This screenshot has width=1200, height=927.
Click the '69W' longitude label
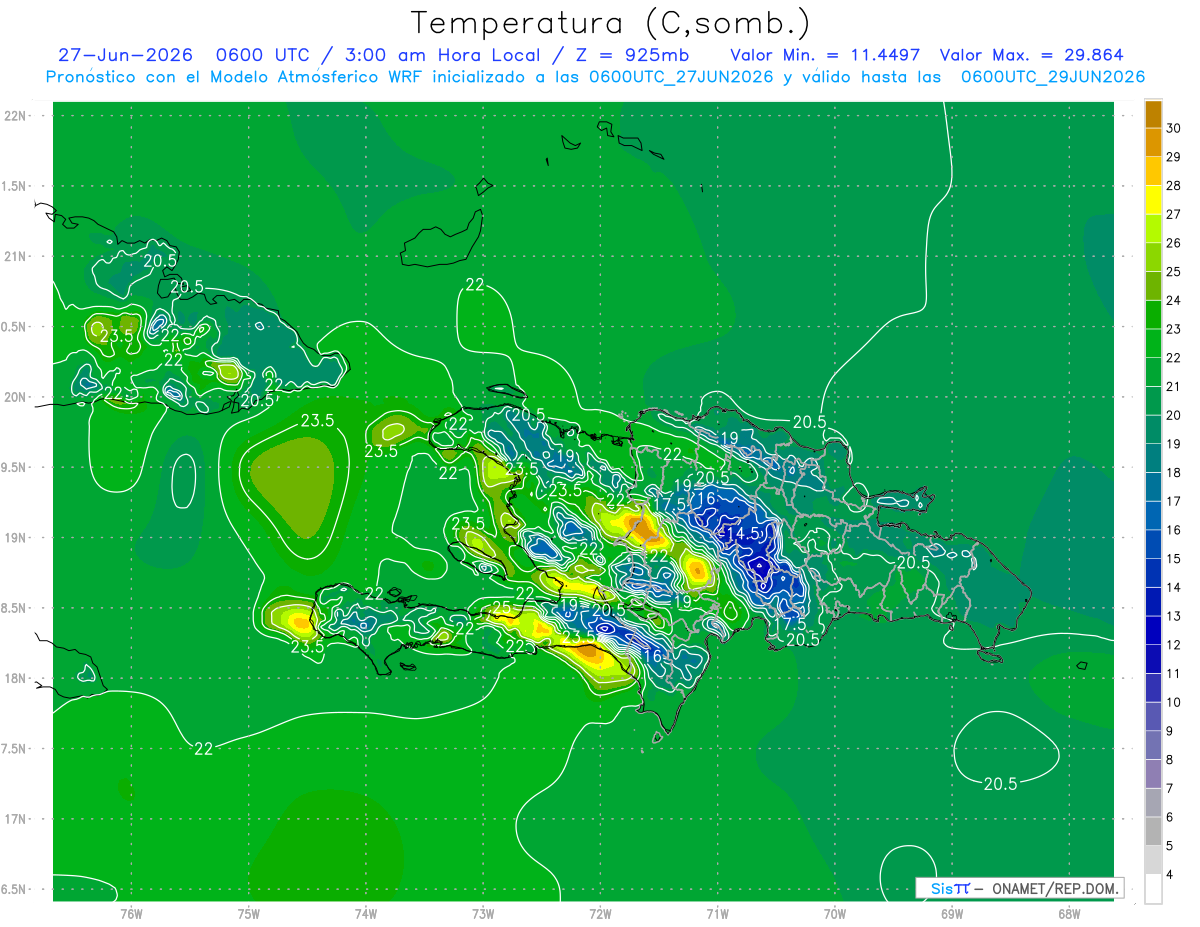[x=952, y=913]
